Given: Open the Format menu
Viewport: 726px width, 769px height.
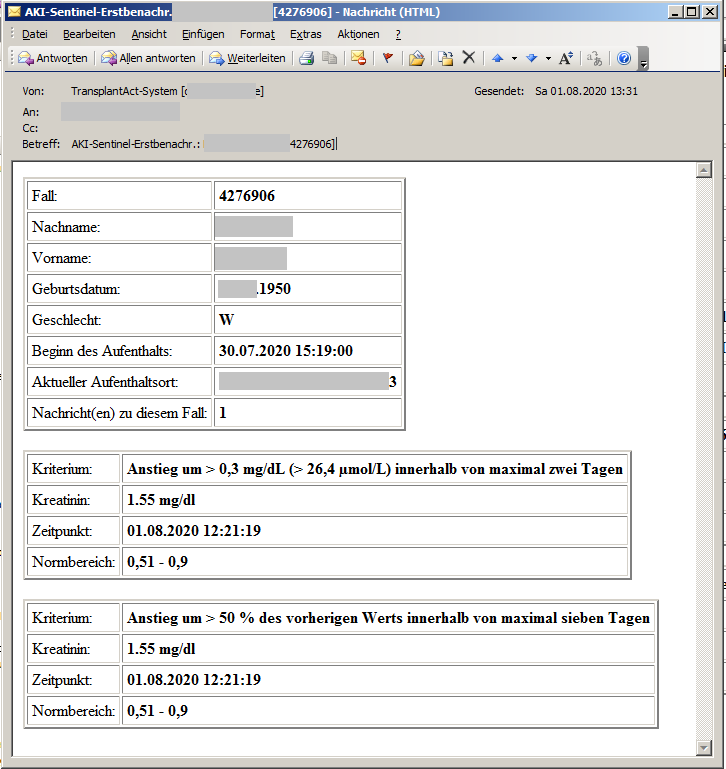Looking at the screenshot, I should (257, 34).
